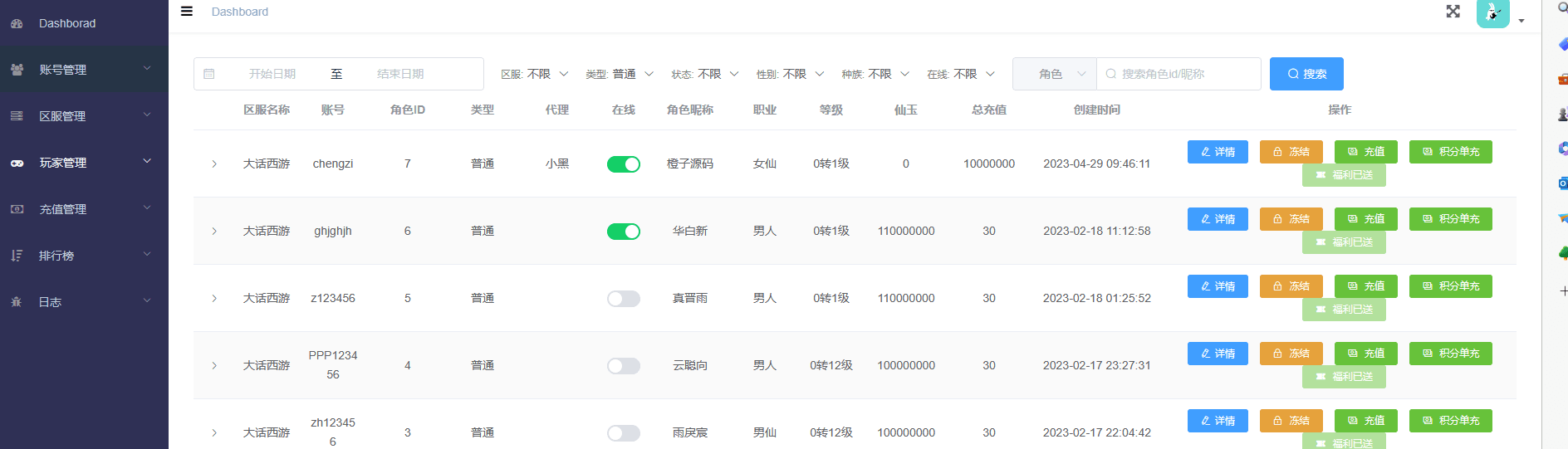The width and height of the screenshot is (1568, 449).
Task: Toggle fullscreen with the expand arrows icon
Action: (x=1453, y=12)
